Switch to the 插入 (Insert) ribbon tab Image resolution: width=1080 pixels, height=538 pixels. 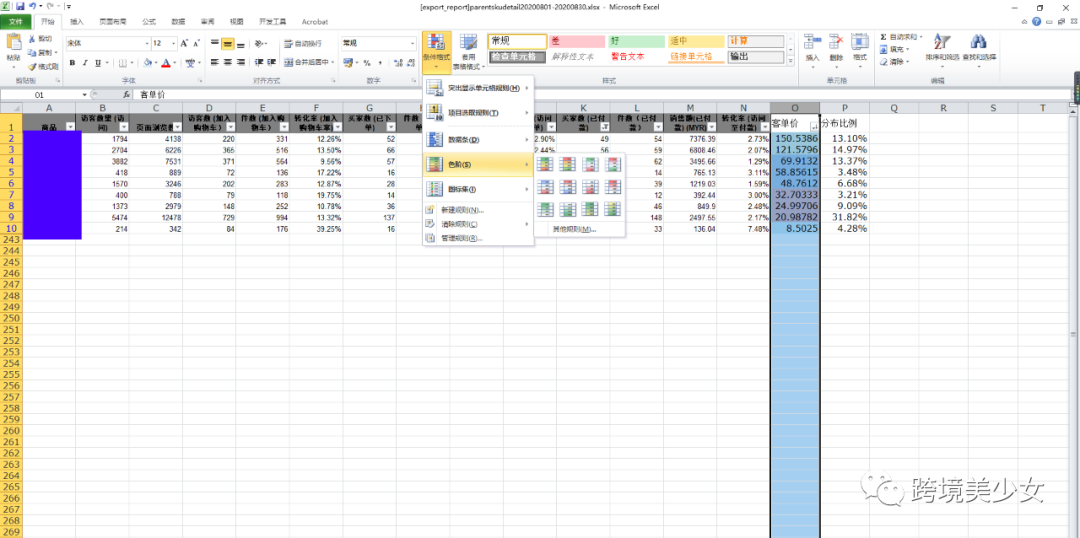77,20
